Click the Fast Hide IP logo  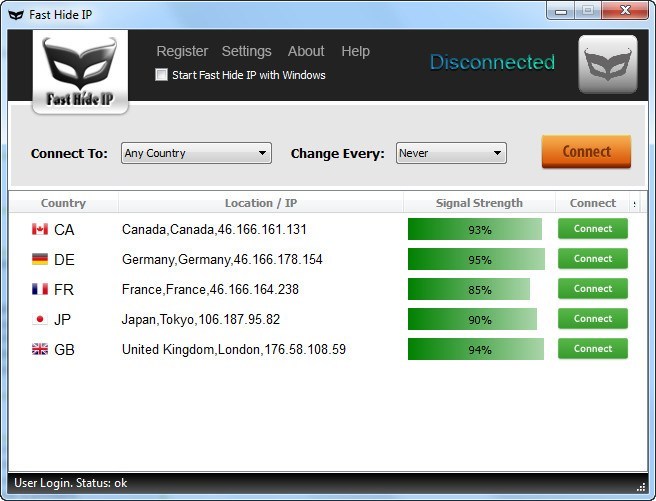tap(80, 72)
